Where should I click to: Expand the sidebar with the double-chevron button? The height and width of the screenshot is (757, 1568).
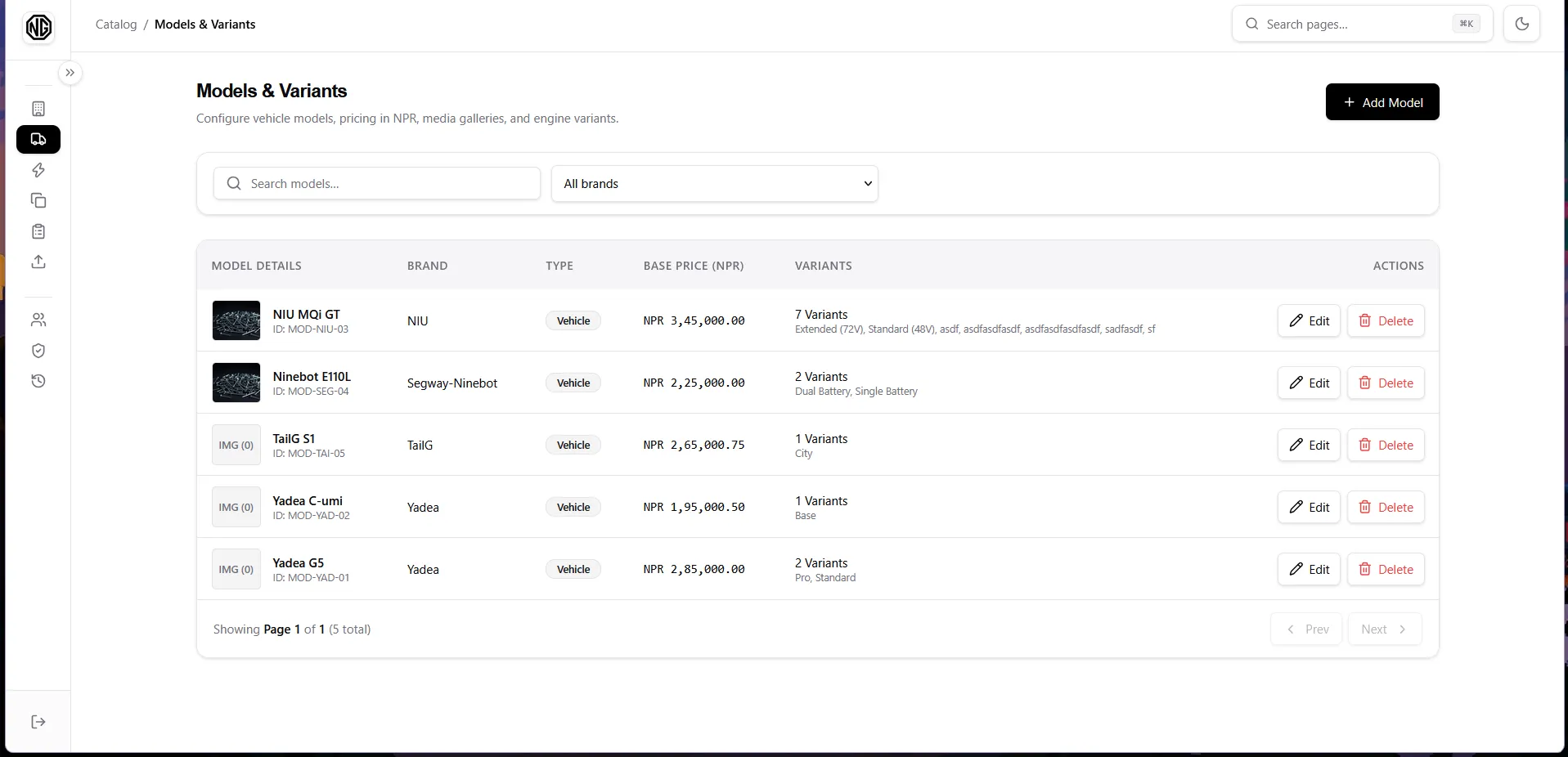click(70, 73)
